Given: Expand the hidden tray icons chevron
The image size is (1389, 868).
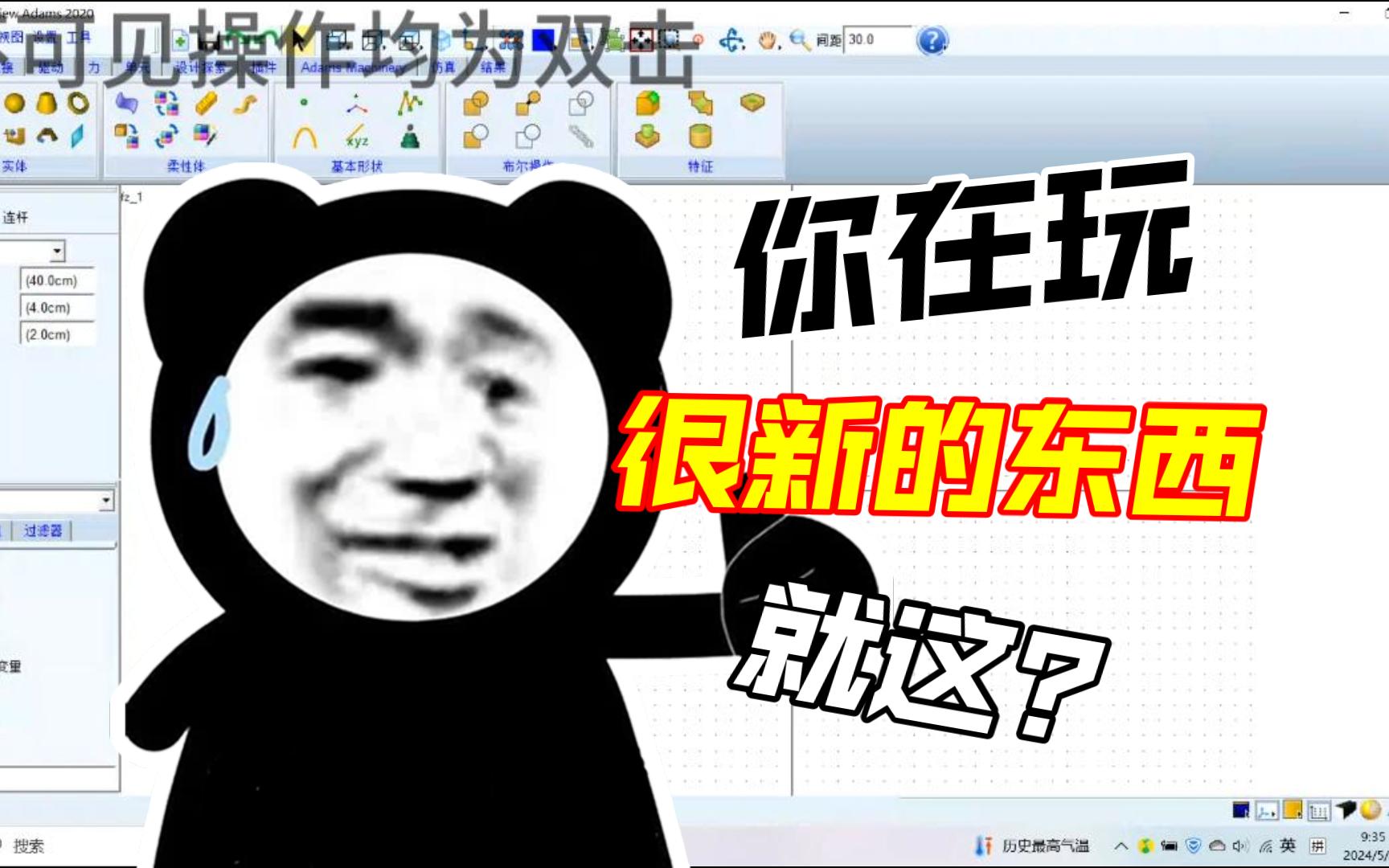Looking at the screenshot, I should pyautogui.click(x=1121, y=845).
